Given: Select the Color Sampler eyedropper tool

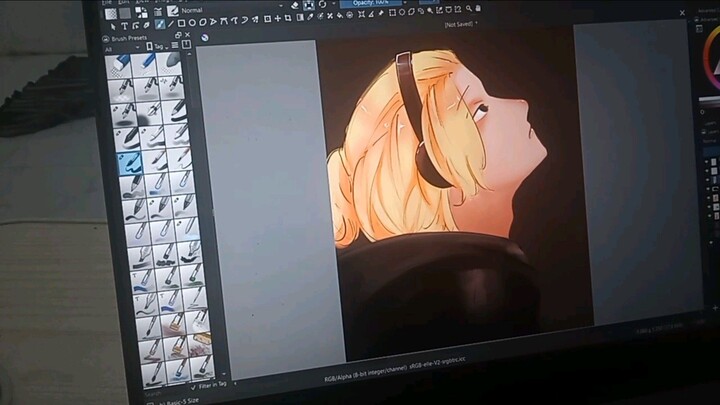Looking at the screenshot, I should point(310,17).
